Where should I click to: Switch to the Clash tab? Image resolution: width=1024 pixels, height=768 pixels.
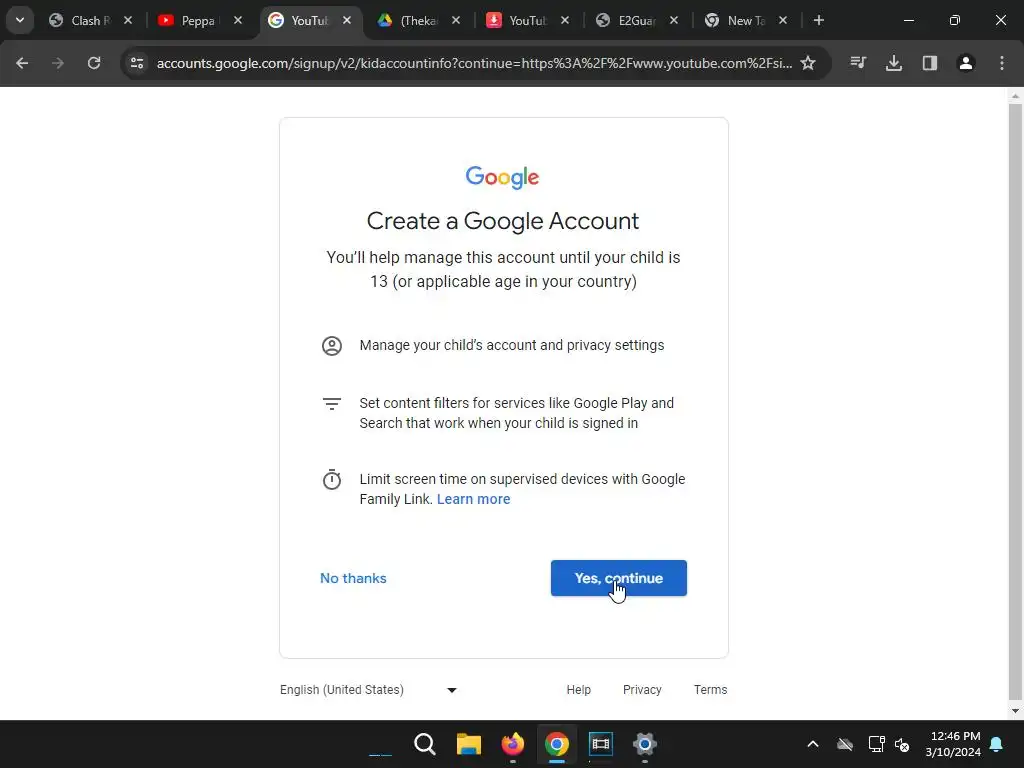(91, 21)
